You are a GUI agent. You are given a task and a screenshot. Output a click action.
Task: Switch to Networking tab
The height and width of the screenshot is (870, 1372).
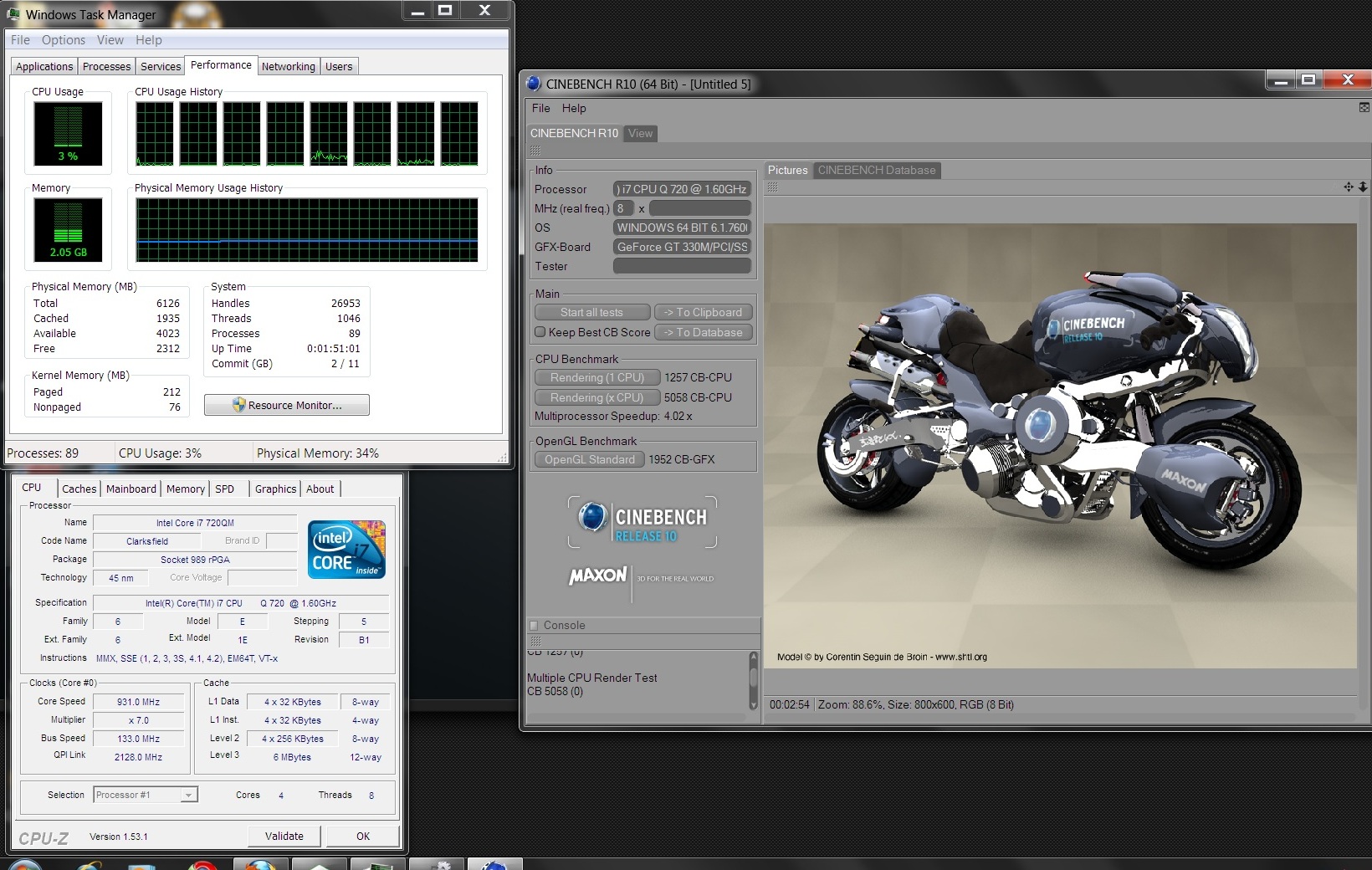coord(289,67)
